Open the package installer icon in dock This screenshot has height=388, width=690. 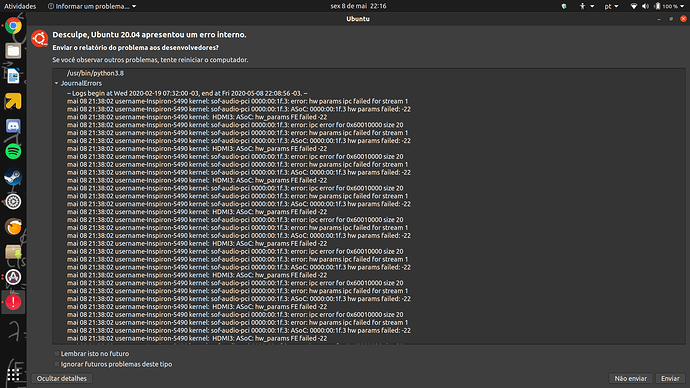(13, 252)
